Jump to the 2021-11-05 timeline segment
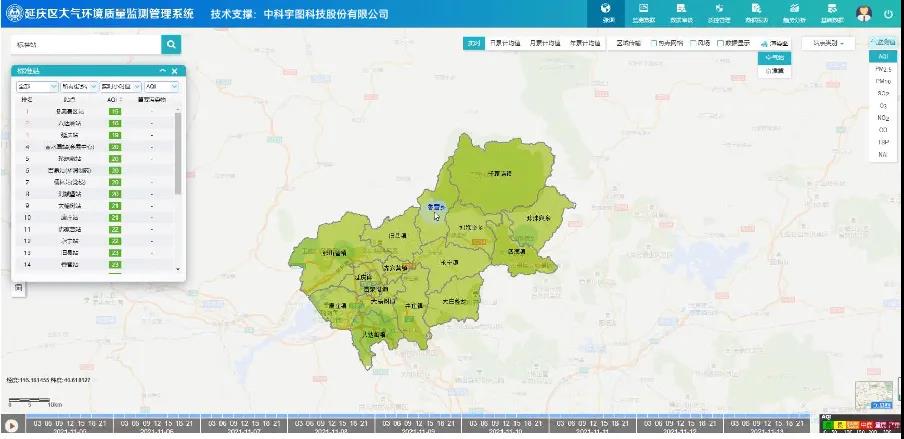 (69, 426)
